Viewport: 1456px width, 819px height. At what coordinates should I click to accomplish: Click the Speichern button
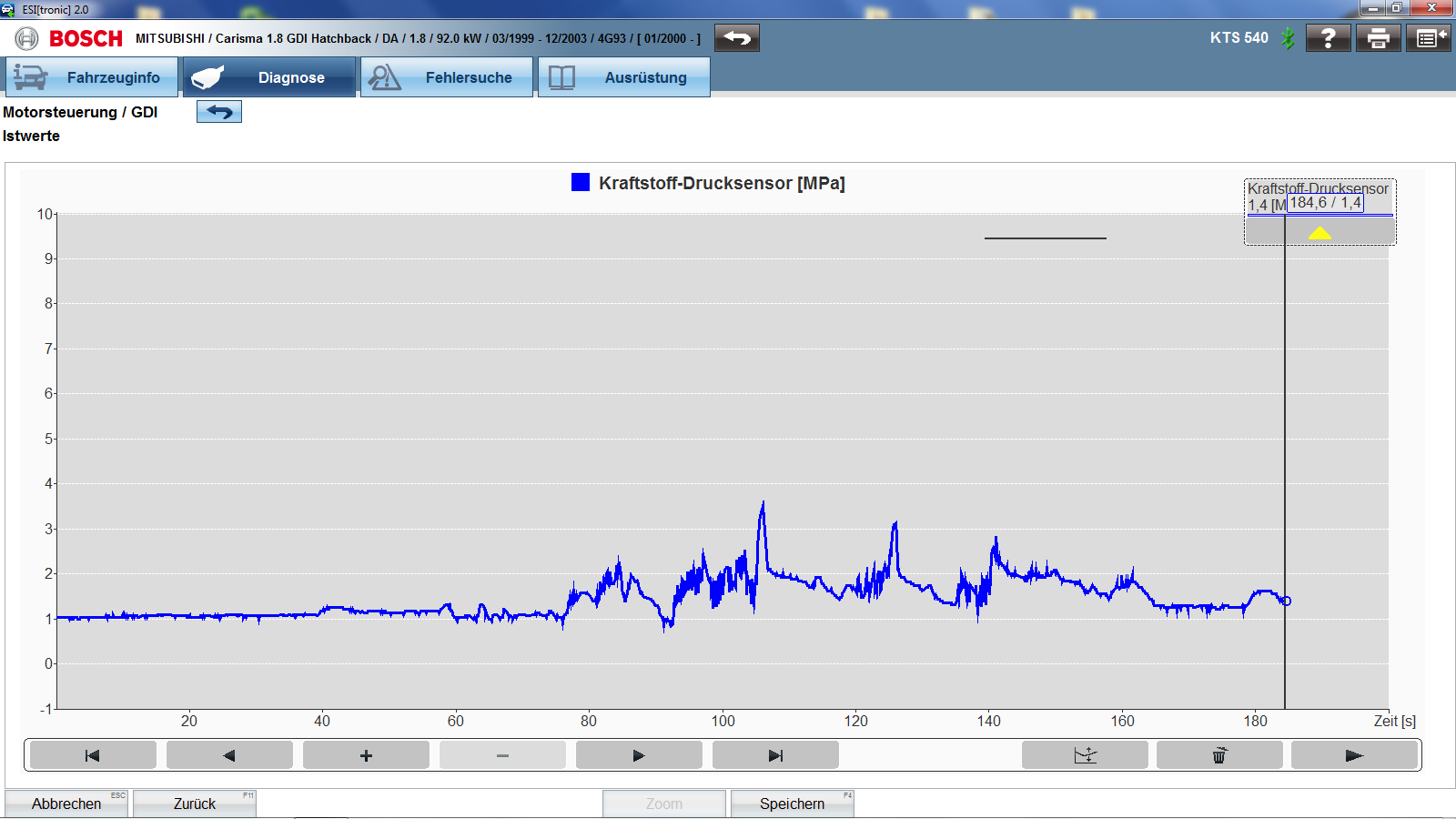click(792, 804)
